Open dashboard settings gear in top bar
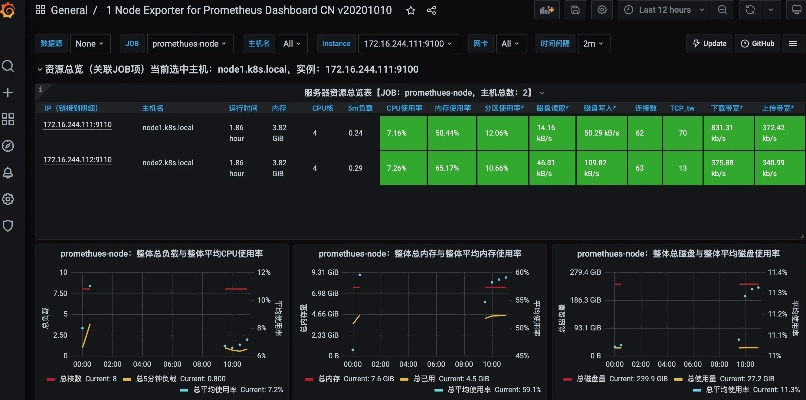 click(x=602, y=10)
